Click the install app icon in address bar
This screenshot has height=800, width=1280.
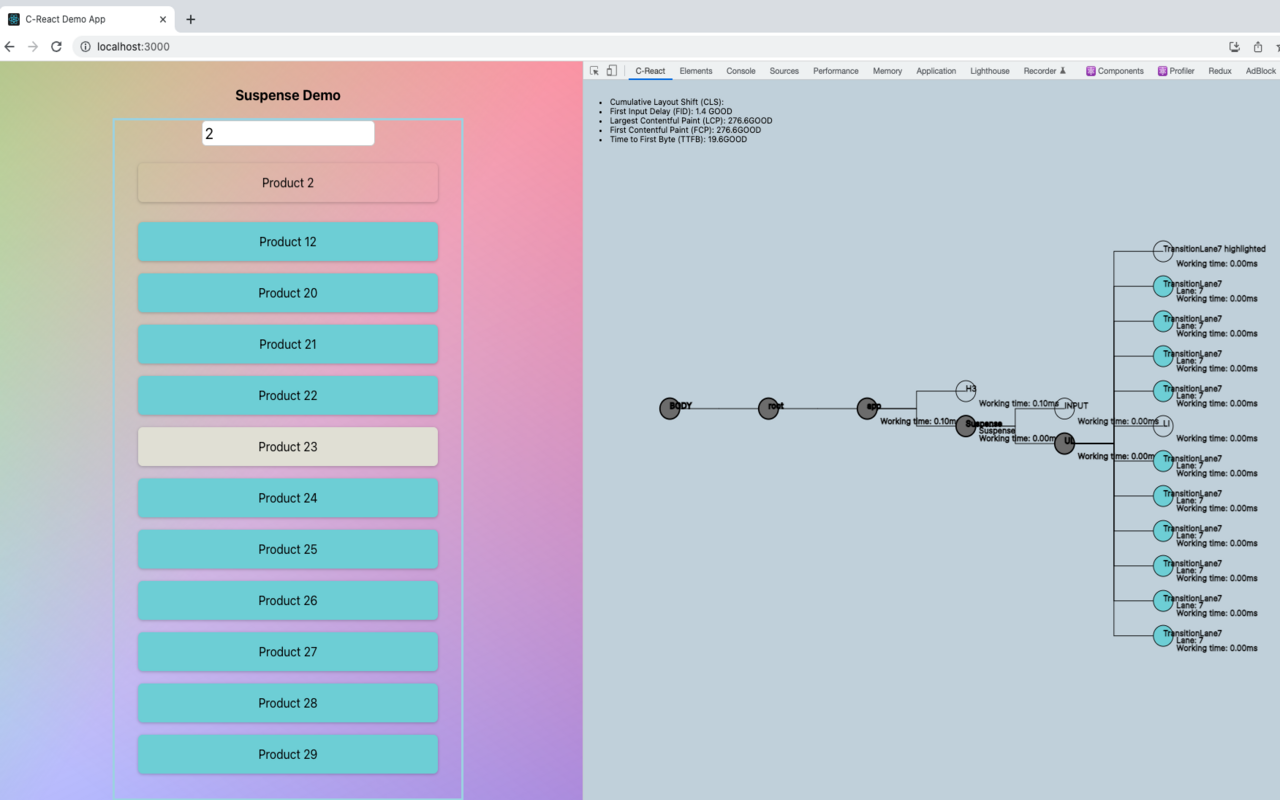tap(1234, 46)
